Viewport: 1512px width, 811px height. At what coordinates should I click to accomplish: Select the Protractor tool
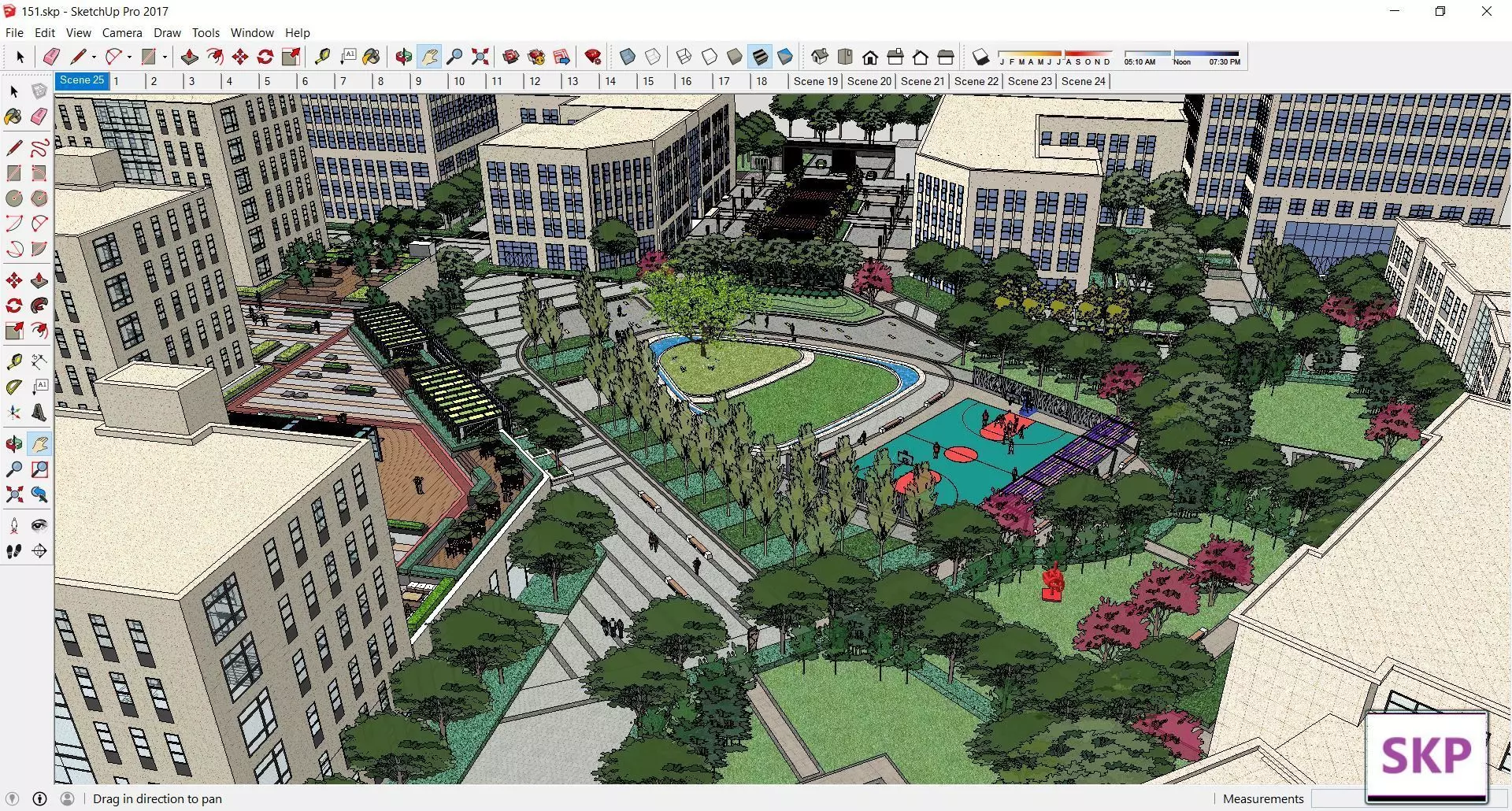(14, 387)
